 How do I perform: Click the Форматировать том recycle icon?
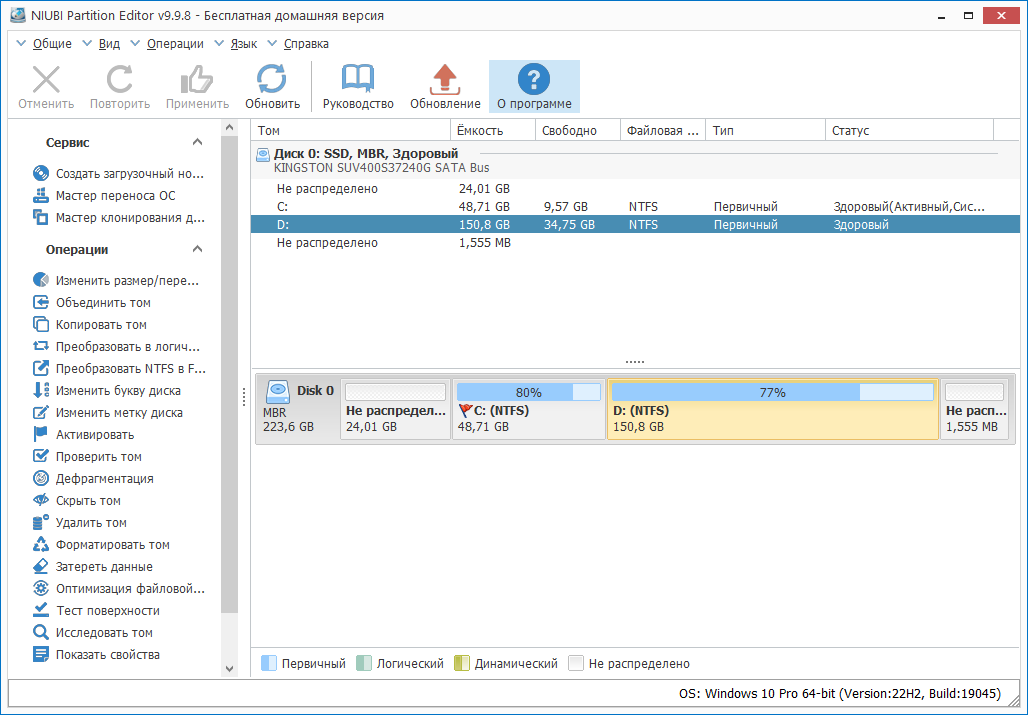point(41,545)
